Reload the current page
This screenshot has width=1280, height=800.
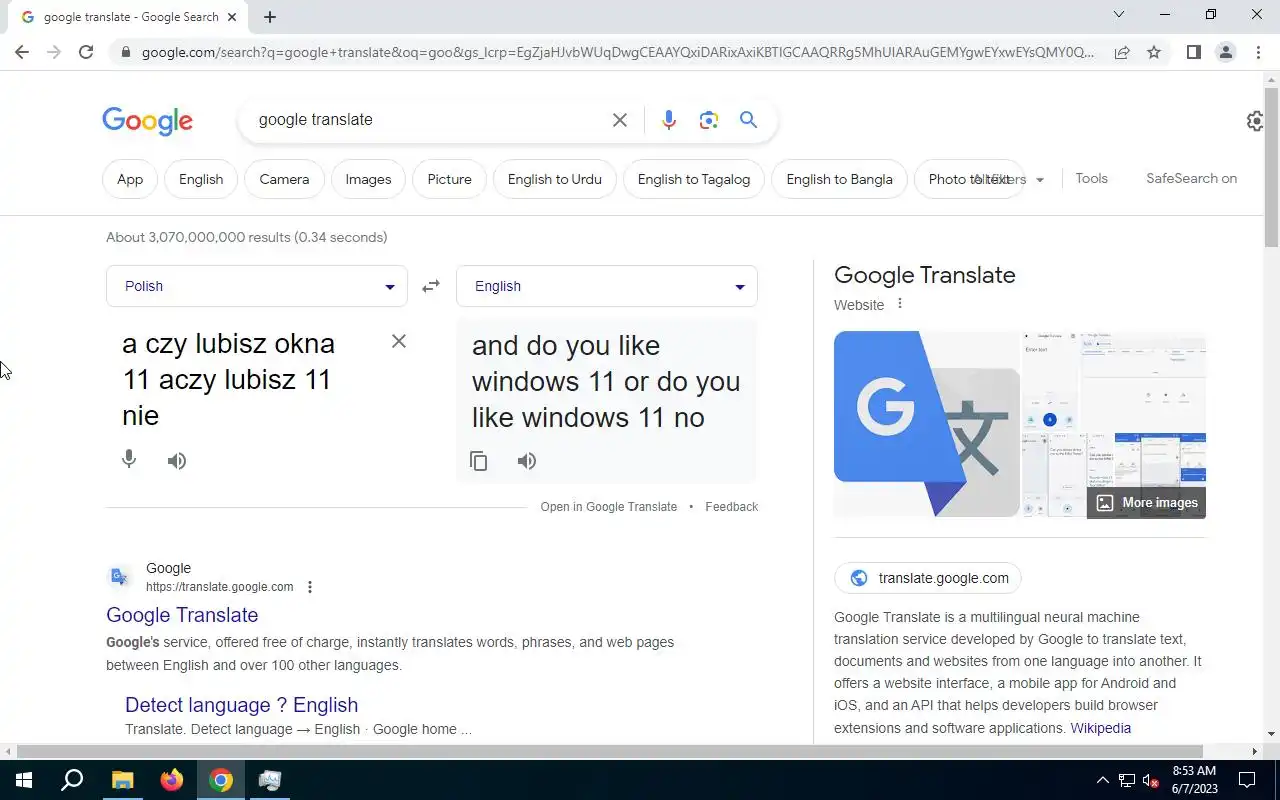[x=86, y=52]
